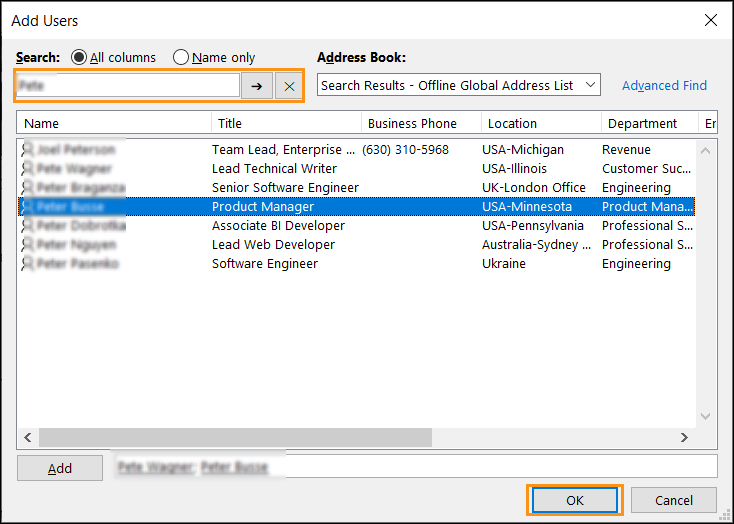Screen dimensions: 734x524
Task: Click contact icon in the Ukraine row
Action: (28, 264)
